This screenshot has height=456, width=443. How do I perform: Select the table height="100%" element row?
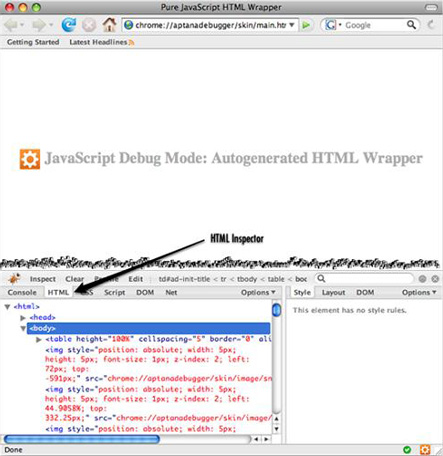[x=158, y=339]
